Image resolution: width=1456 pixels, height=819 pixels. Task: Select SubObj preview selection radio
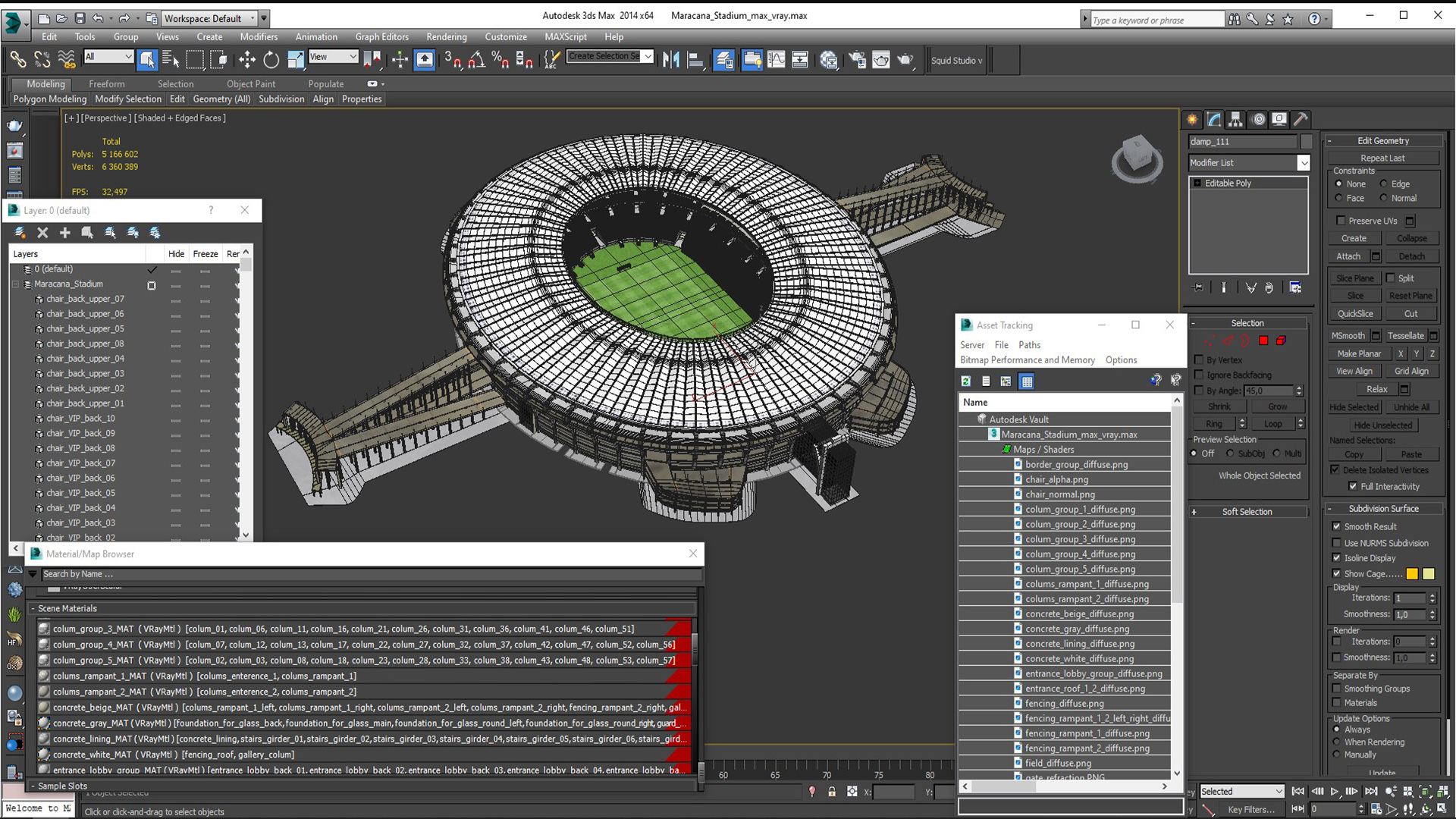(x=1230, y=453)
